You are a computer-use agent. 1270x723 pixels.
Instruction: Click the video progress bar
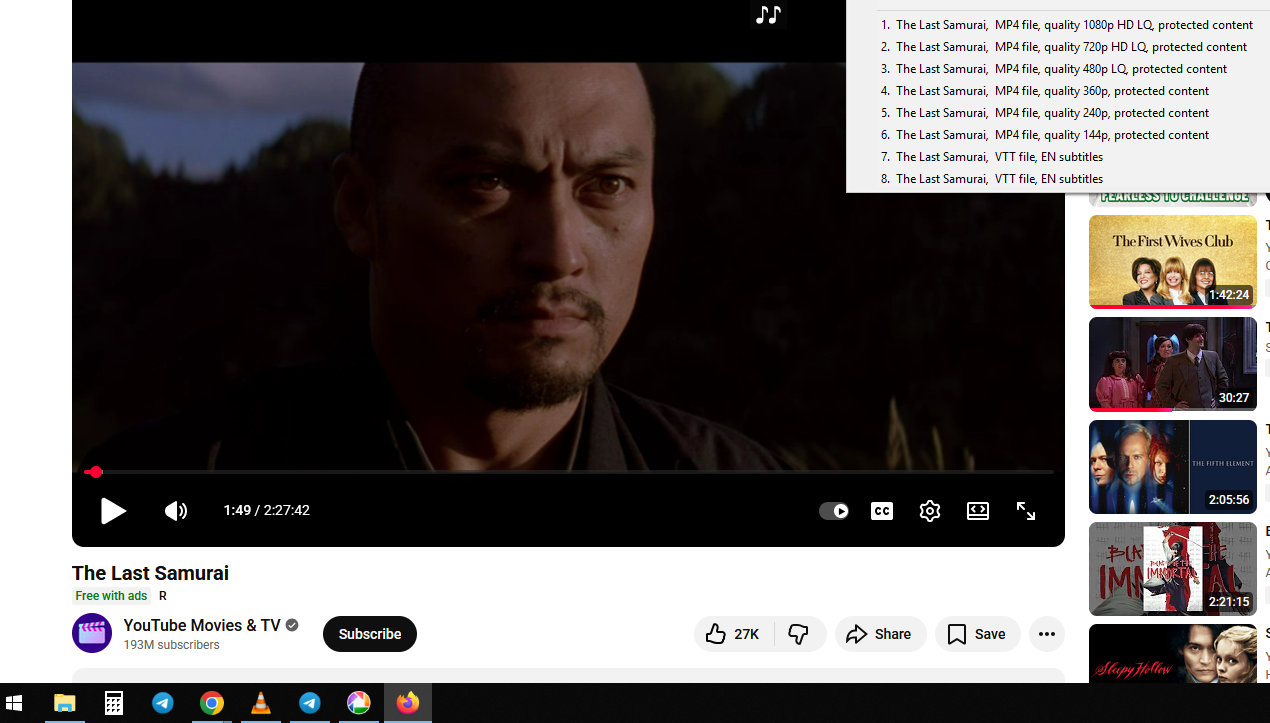click(x=568, y=472)
